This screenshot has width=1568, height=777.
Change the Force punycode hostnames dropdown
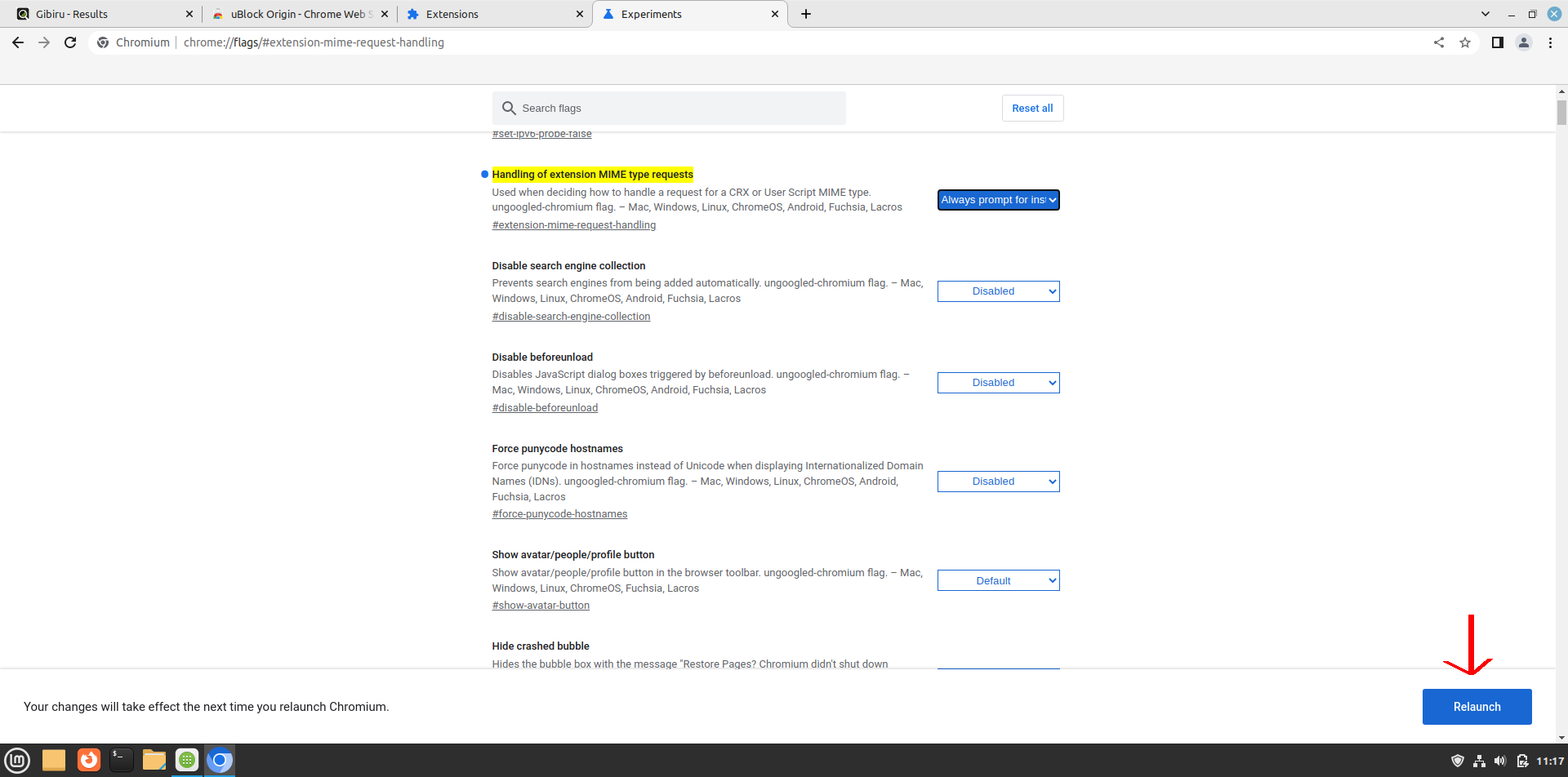click(x=998, y=482)
